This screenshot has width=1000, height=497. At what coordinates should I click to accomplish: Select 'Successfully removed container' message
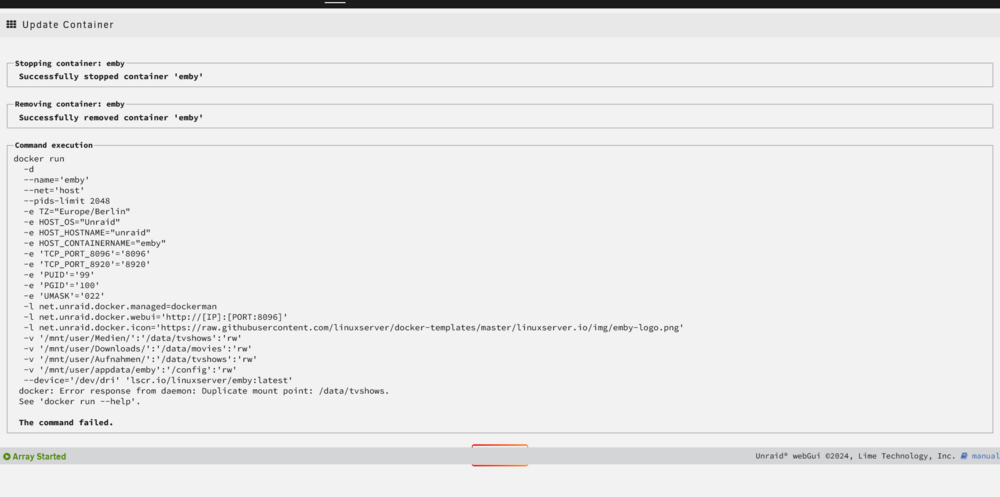111,118
